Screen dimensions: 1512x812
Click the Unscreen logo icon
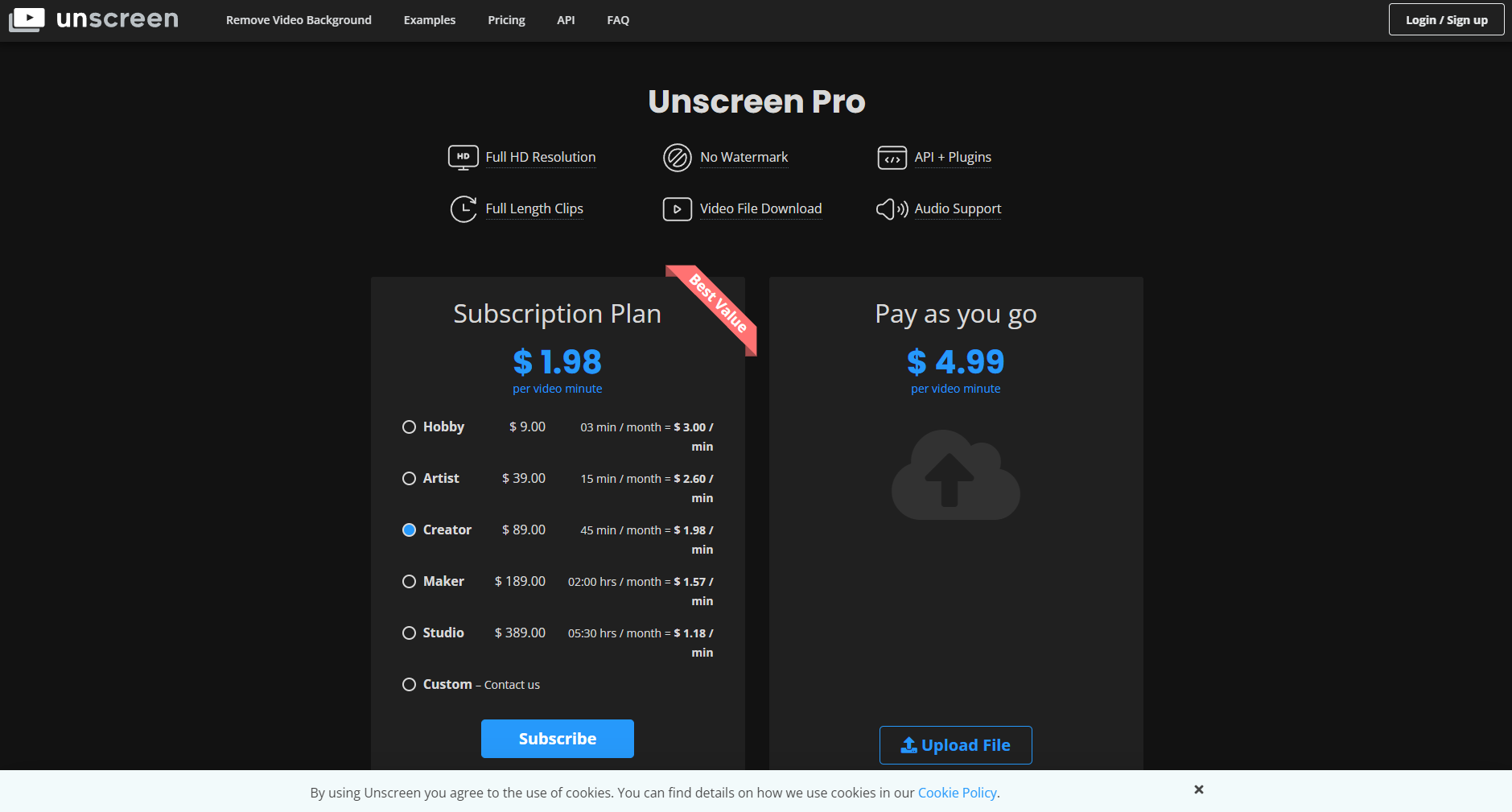coord(27,19)
